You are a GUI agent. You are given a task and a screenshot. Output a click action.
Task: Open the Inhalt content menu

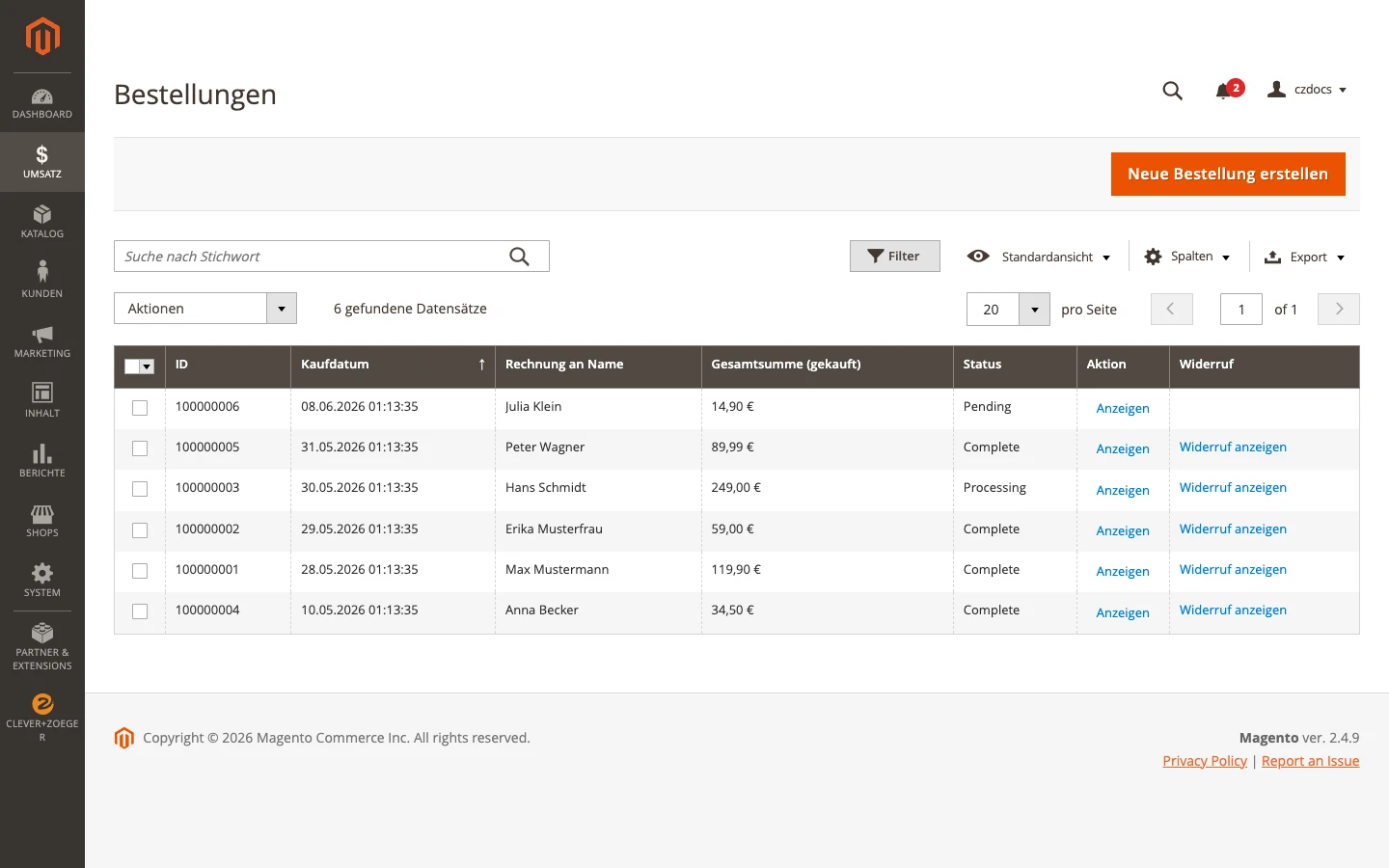(42, 401)
